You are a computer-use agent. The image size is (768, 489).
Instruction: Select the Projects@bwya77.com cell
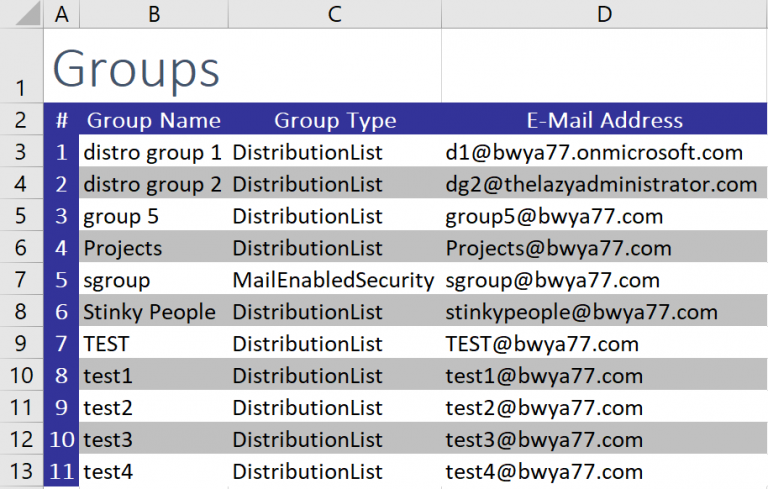pyautogui.click(x=604, y=248)
